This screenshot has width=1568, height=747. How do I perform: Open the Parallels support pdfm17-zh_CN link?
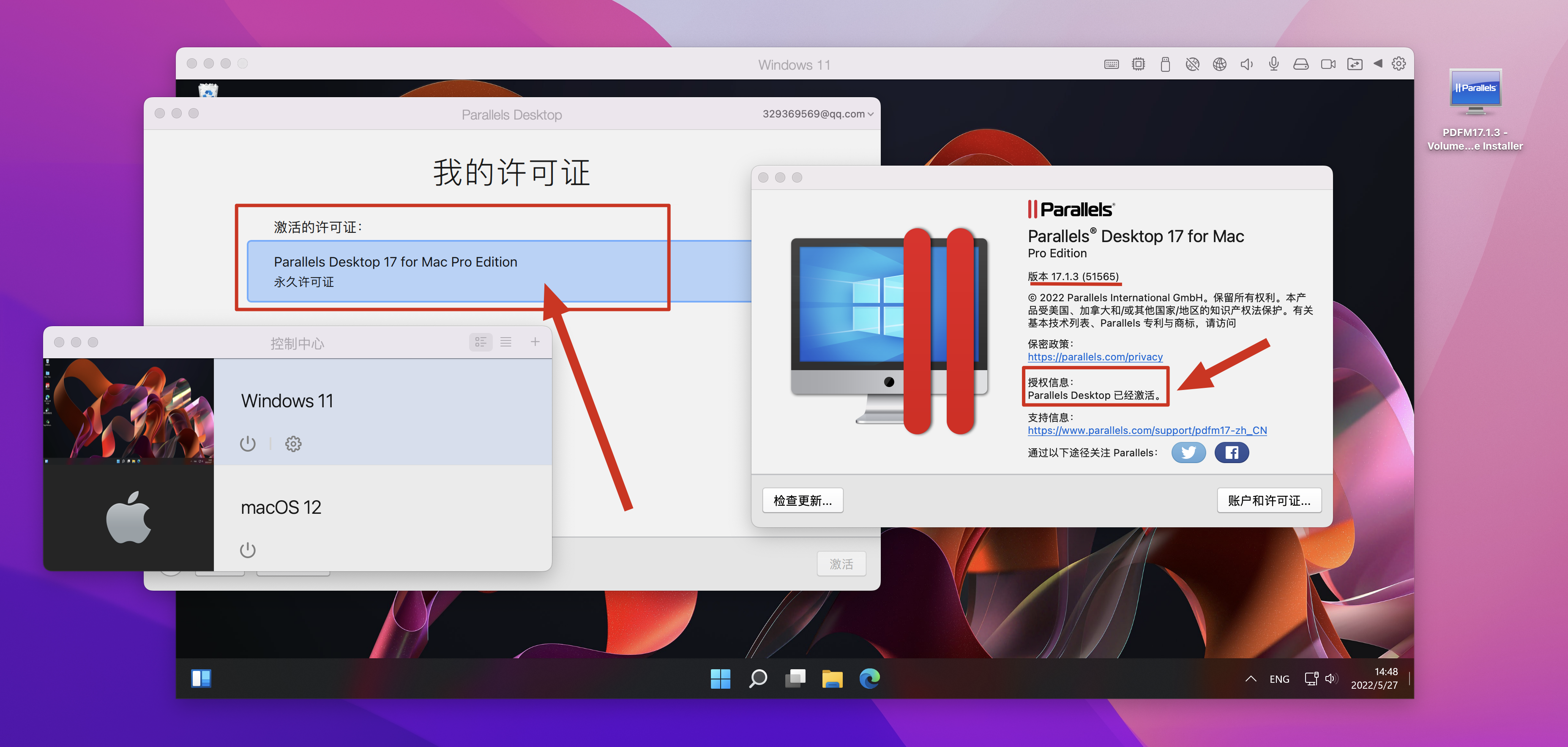pos(1147,430)
